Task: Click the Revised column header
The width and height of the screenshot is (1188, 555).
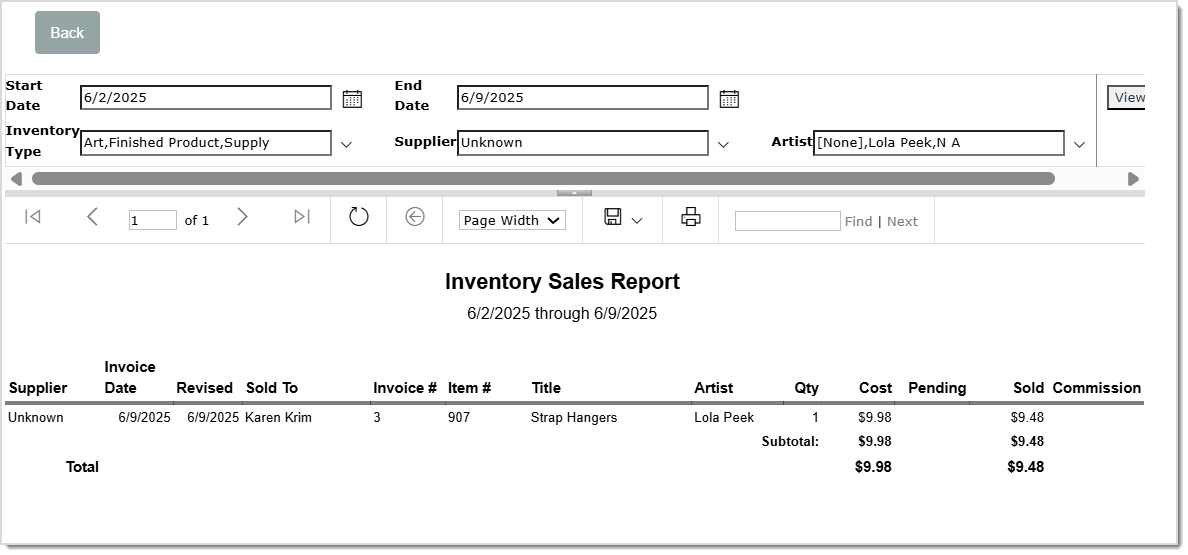Action: pyautogui.click(x=204, y=388)
